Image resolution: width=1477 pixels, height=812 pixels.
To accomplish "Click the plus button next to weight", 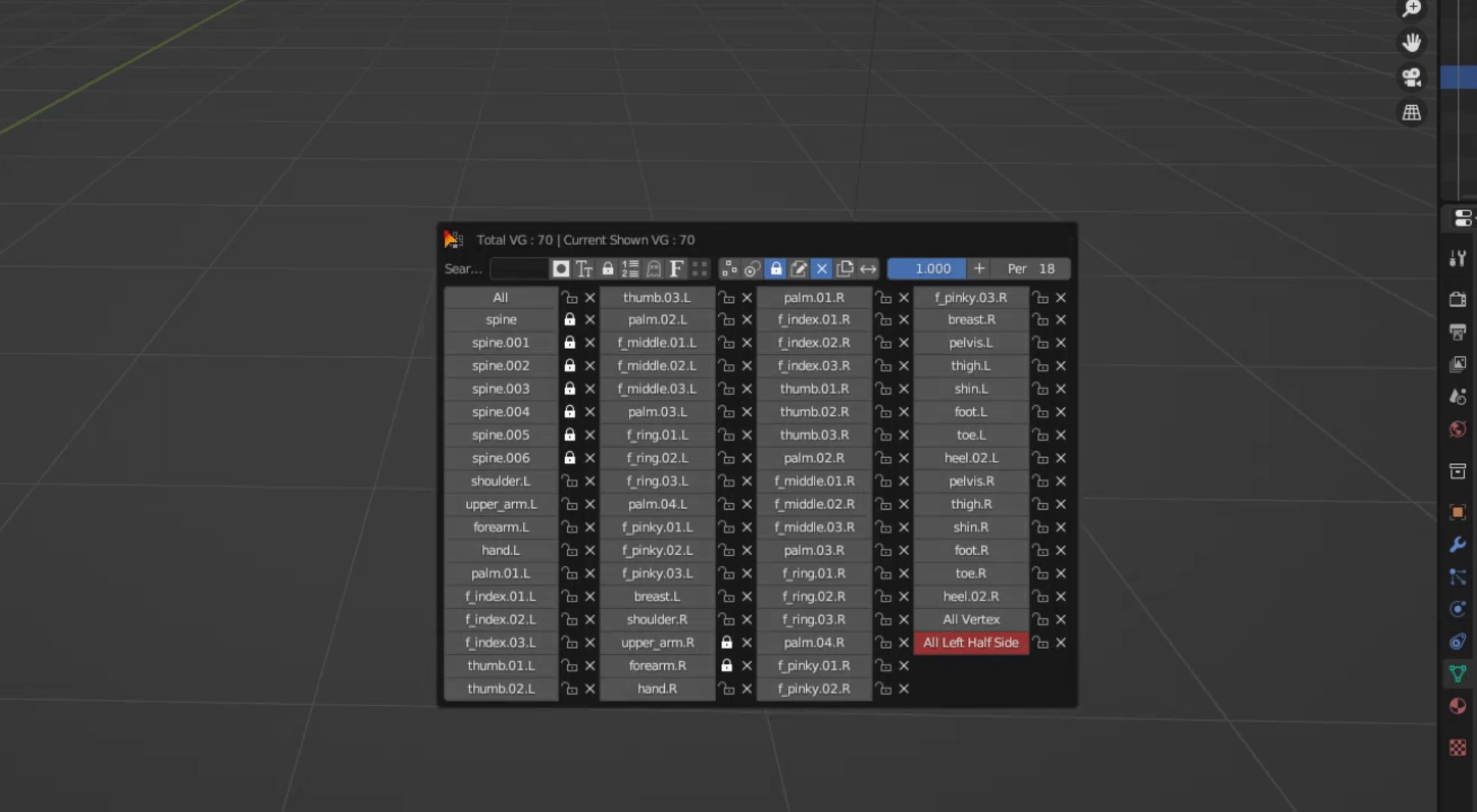I will [979, 268].
